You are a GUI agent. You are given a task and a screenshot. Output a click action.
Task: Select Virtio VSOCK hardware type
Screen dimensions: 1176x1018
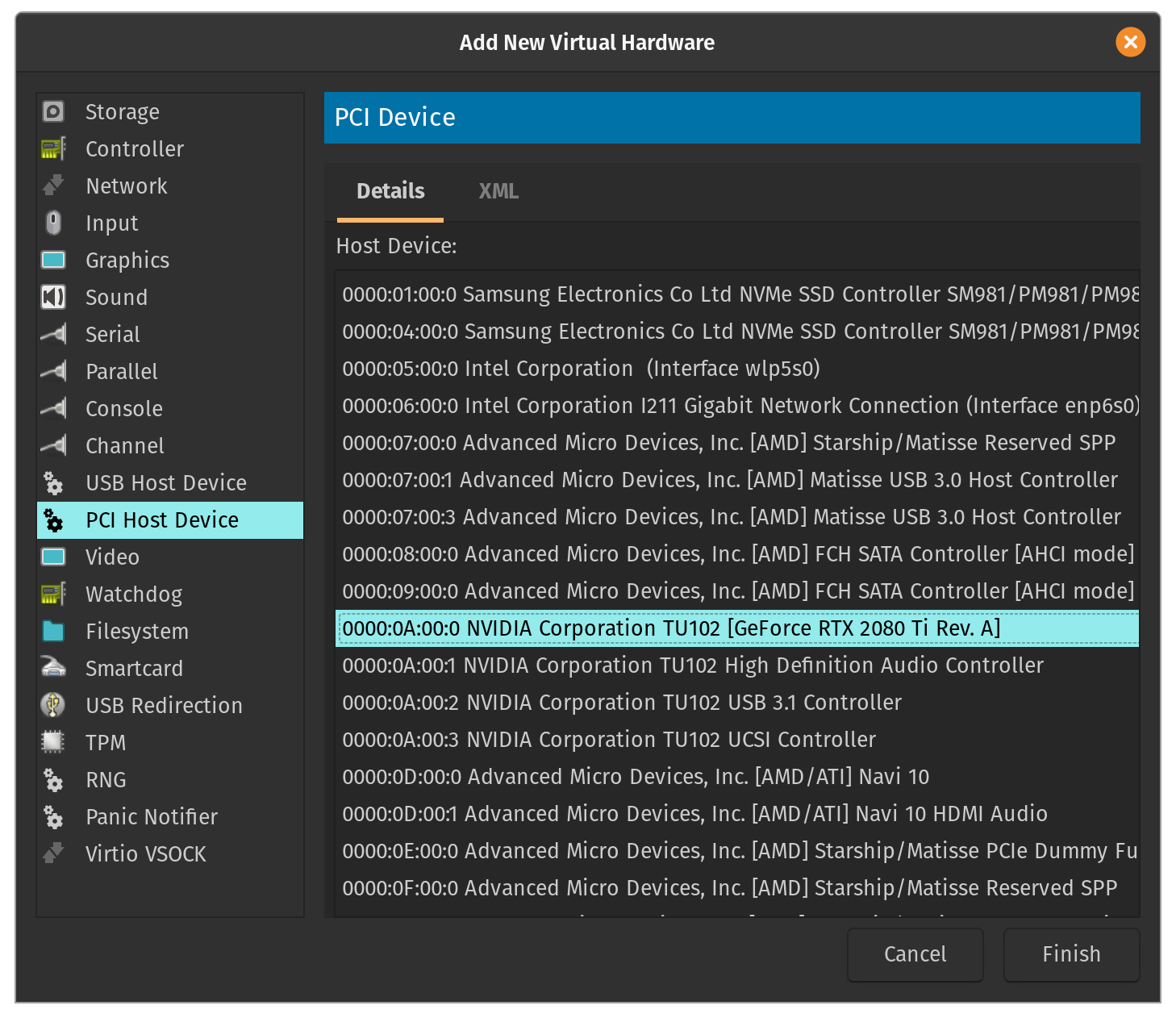tap(146, 854)
